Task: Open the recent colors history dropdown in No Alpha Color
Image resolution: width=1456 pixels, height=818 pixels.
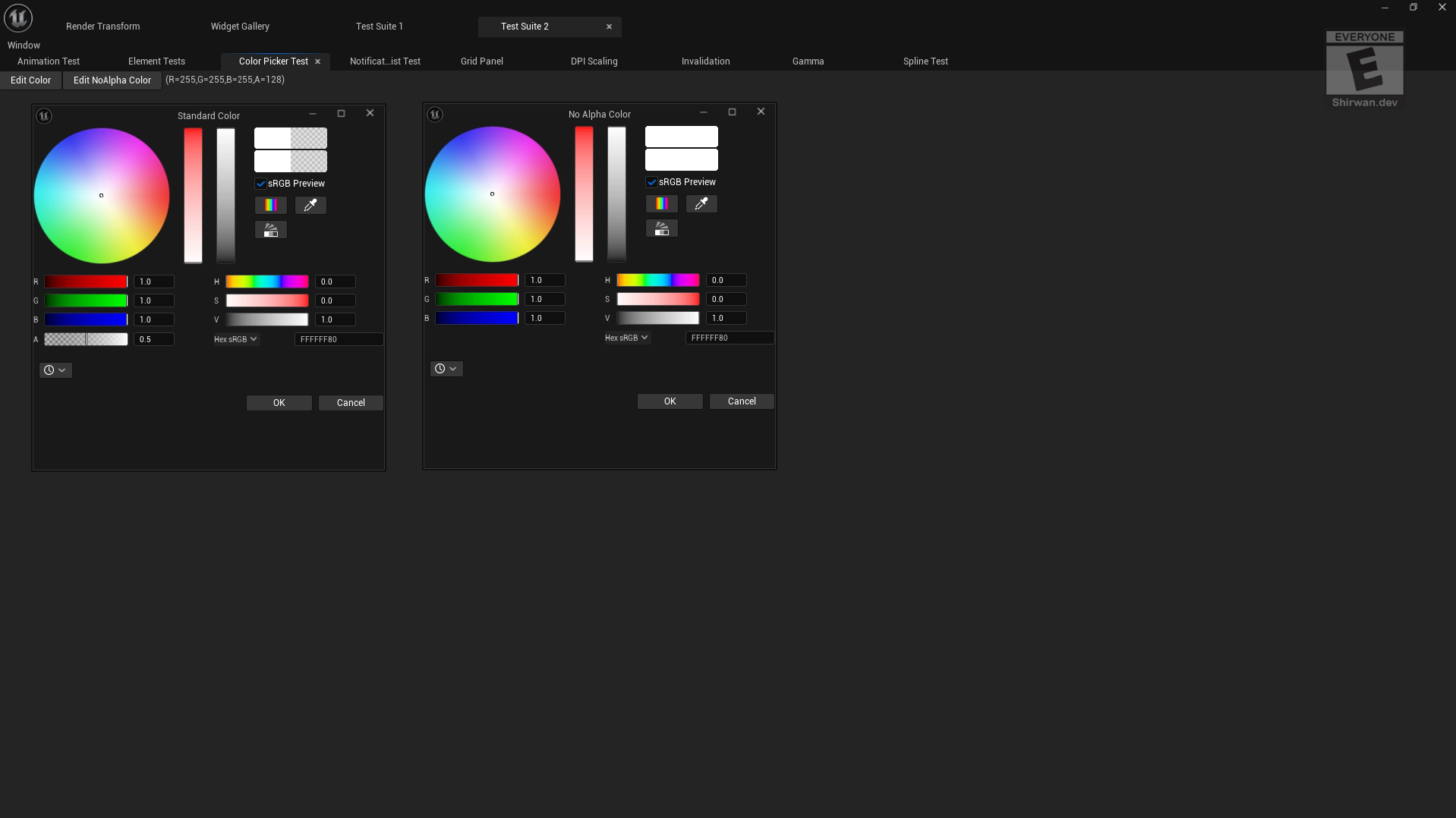Action: click(x=446, y=369)
